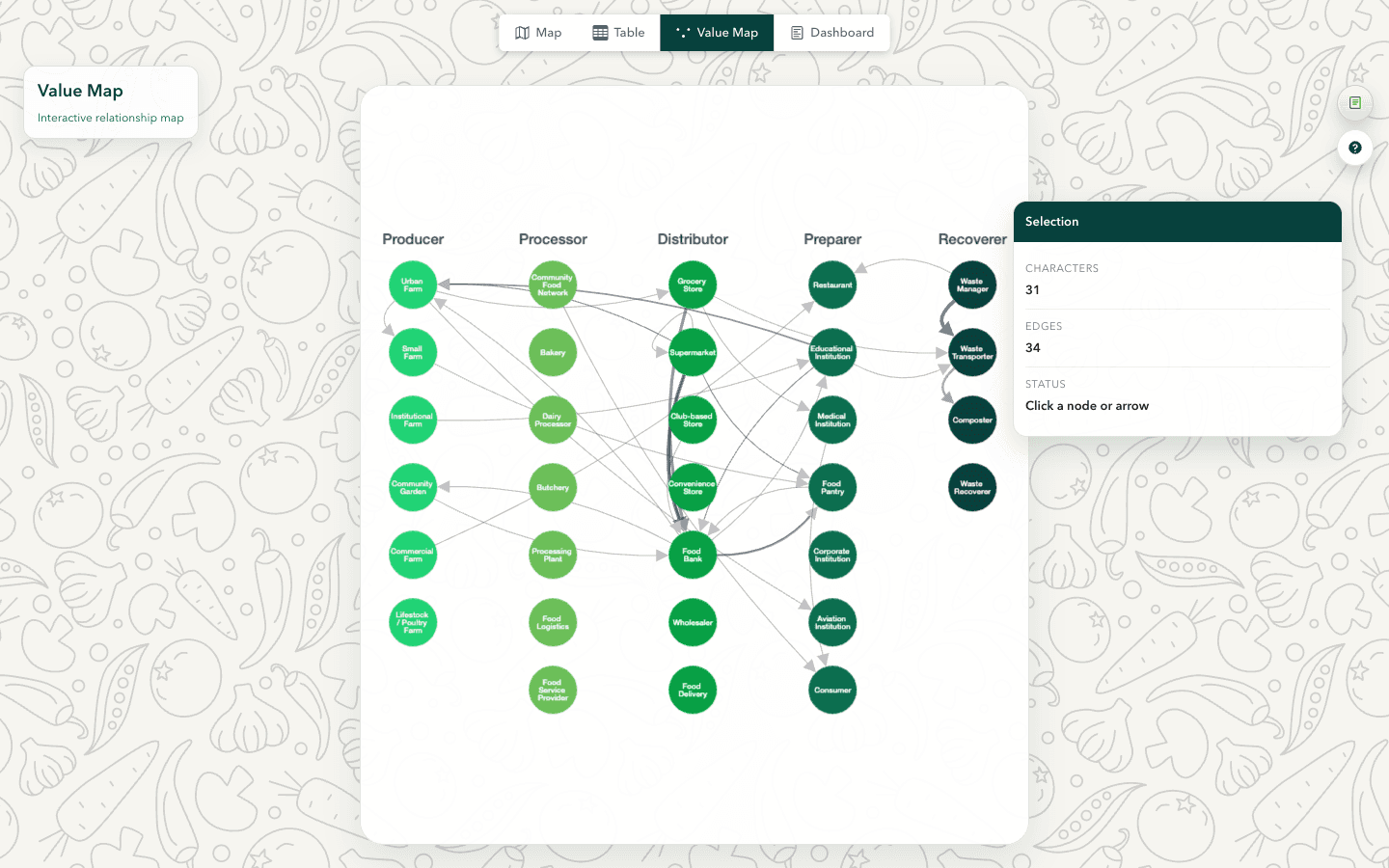Select the Food Bank node
This screenshot has height=868, width=1389.
pos(693,556)
